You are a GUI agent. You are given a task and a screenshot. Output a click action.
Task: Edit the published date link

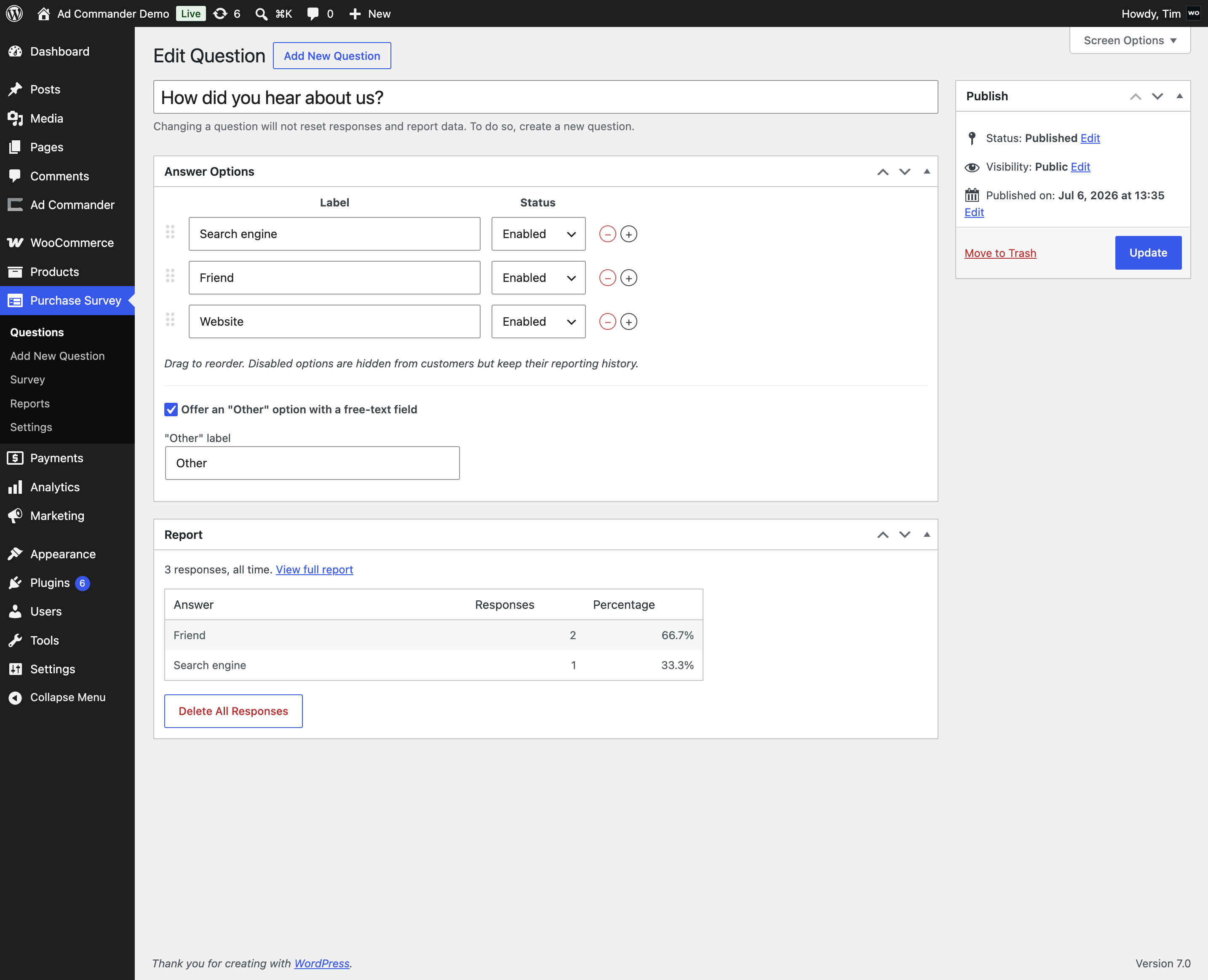(974, 212)
